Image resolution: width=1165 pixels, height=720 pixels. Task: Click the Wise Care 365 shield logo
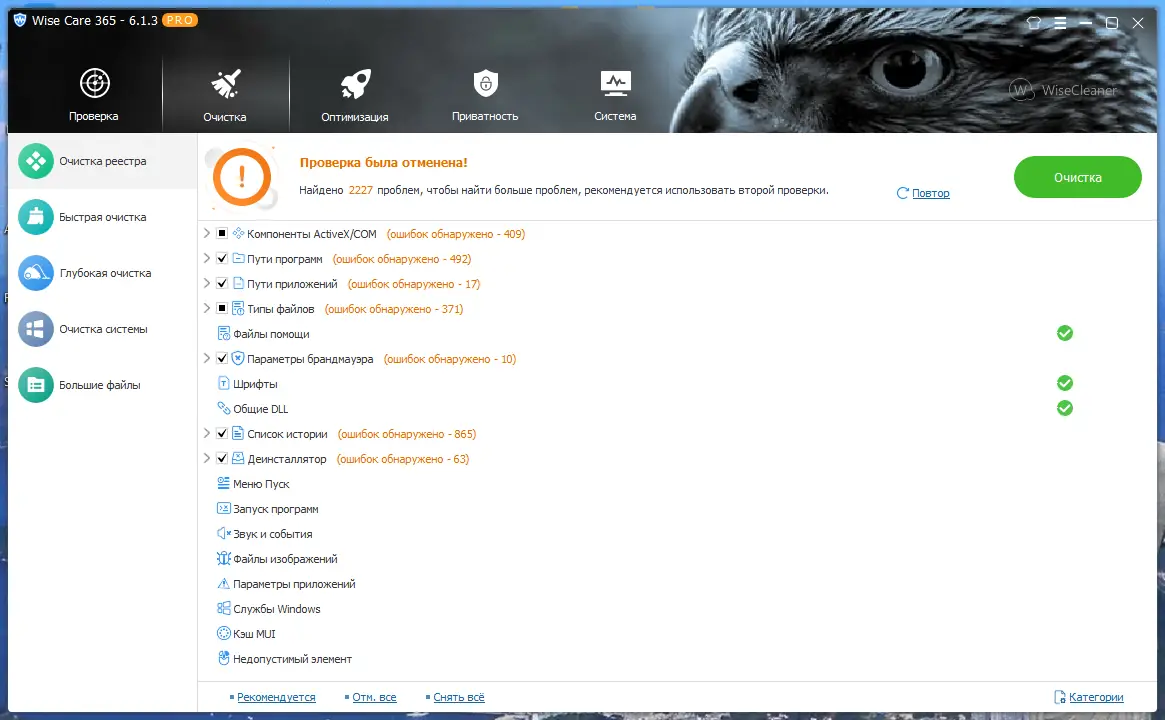point(20,20)
